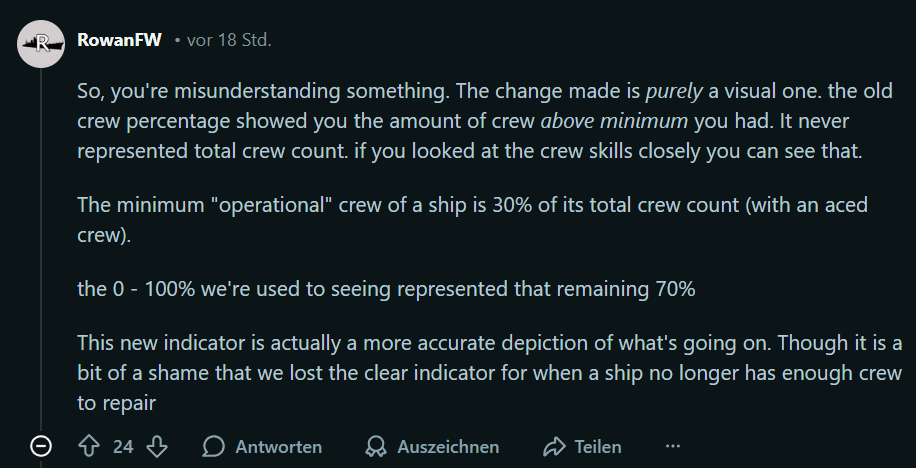Click the paragraph starting "The minimum operational crew"
The image size is (916, 468).
click(x=472, y=220)
